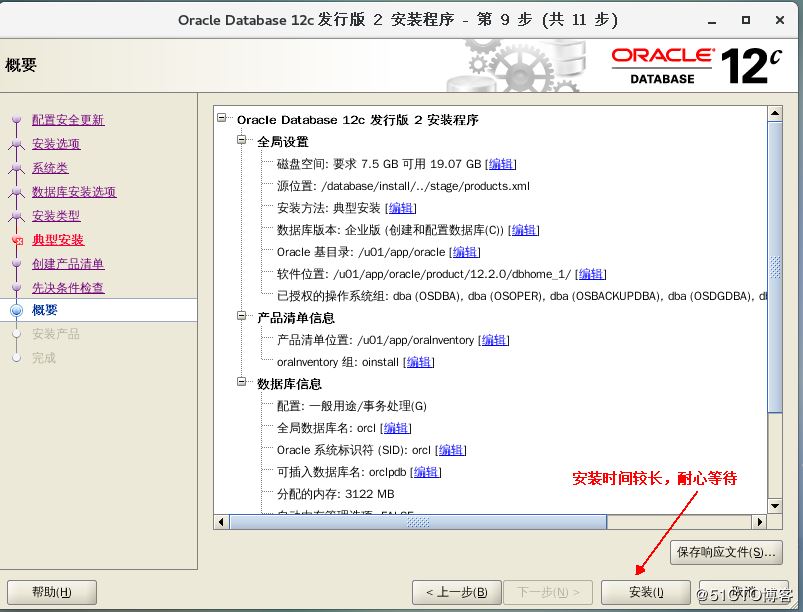The width and height of the screenshot is (803, 612).
Task: Collapse the 全局设置 tree node
Action: tap(242, 141)
